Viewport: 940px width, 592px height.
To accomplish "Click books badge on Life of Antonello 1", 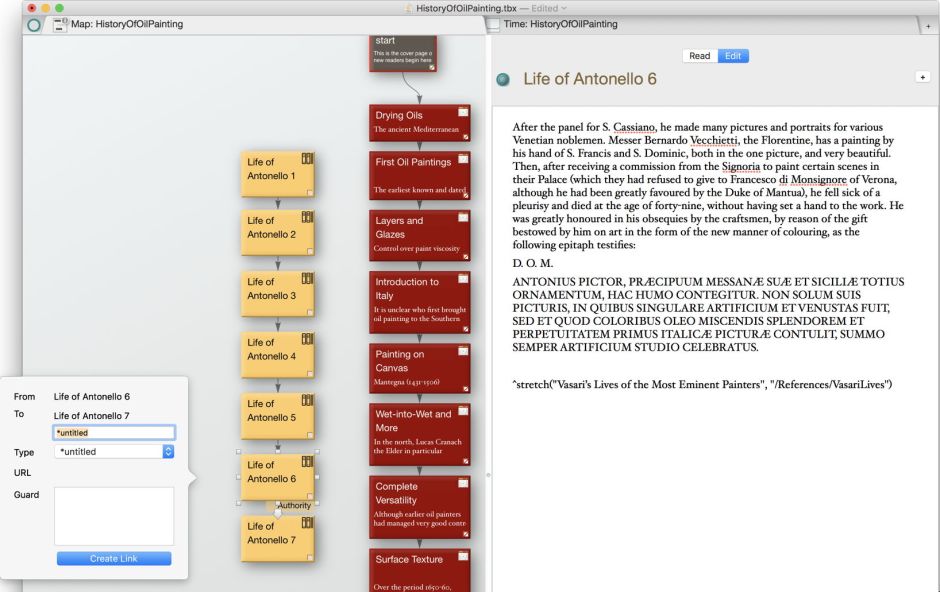I will [307, 159].
